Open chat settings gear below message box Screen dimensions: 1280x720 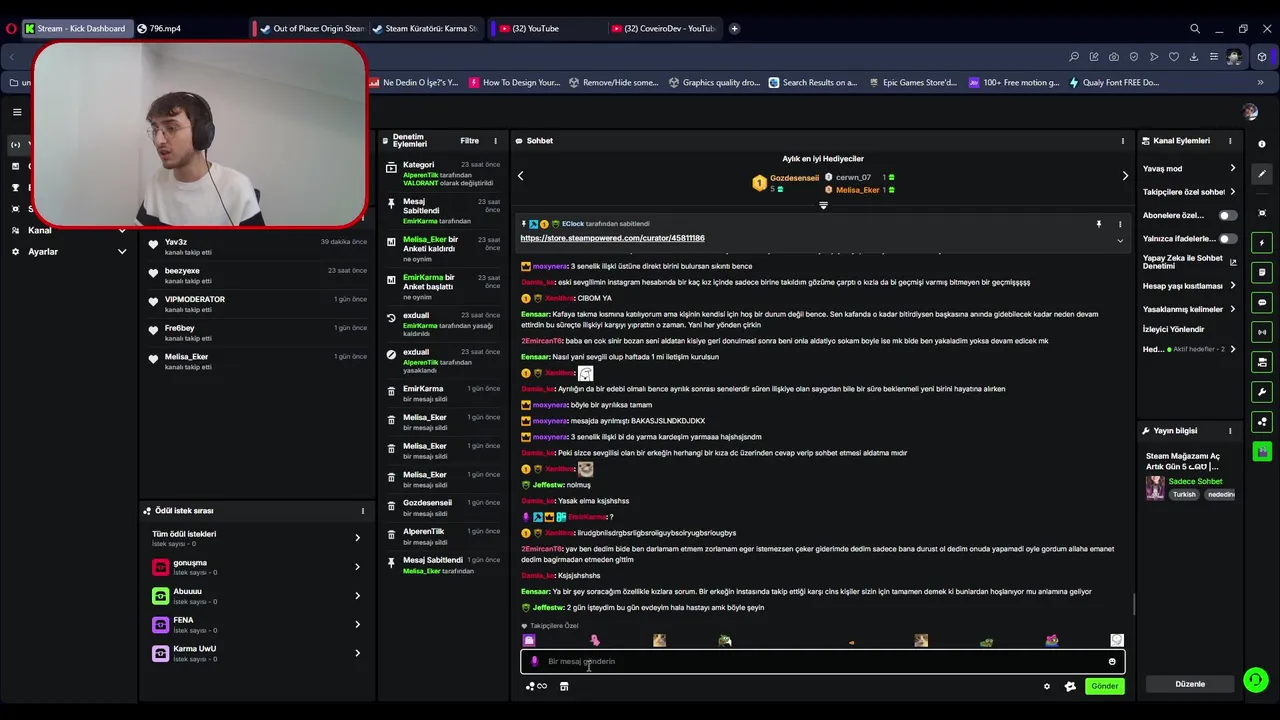click(x=1047, y=686)
